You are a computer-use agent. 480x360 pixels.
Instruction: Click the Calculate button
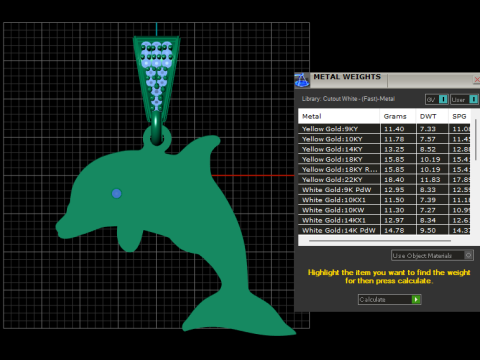coord(390,299)
